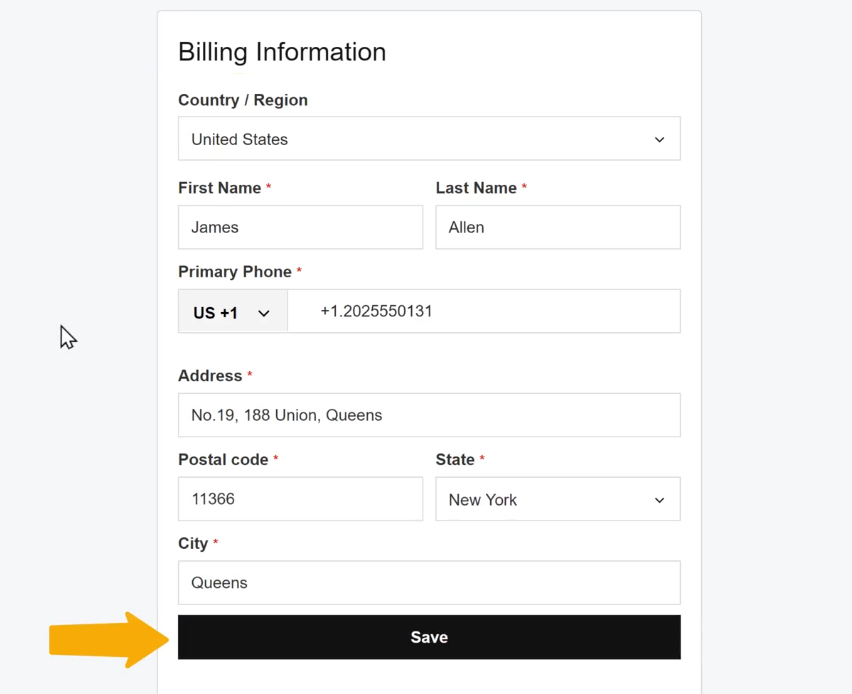Edit the phone number +1.2025550131 field
Screen dimensions: 852x694
click(484, 311)
